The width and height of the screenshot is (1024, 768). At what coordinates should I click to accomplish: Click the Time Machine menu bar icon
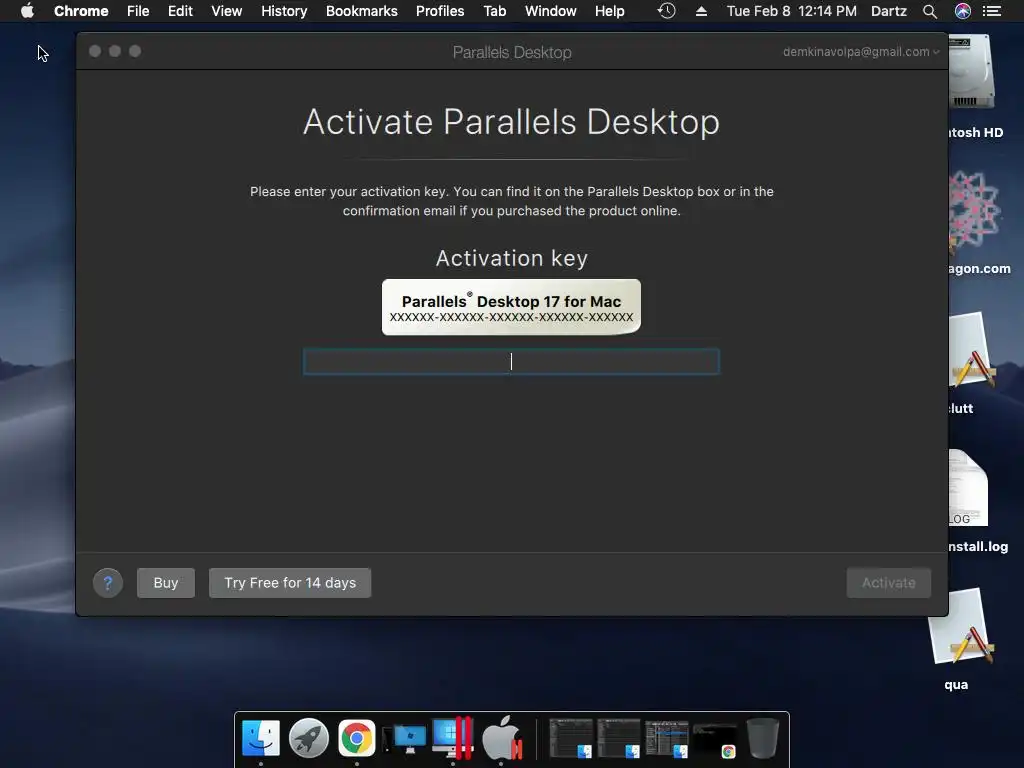pos(666,11)
